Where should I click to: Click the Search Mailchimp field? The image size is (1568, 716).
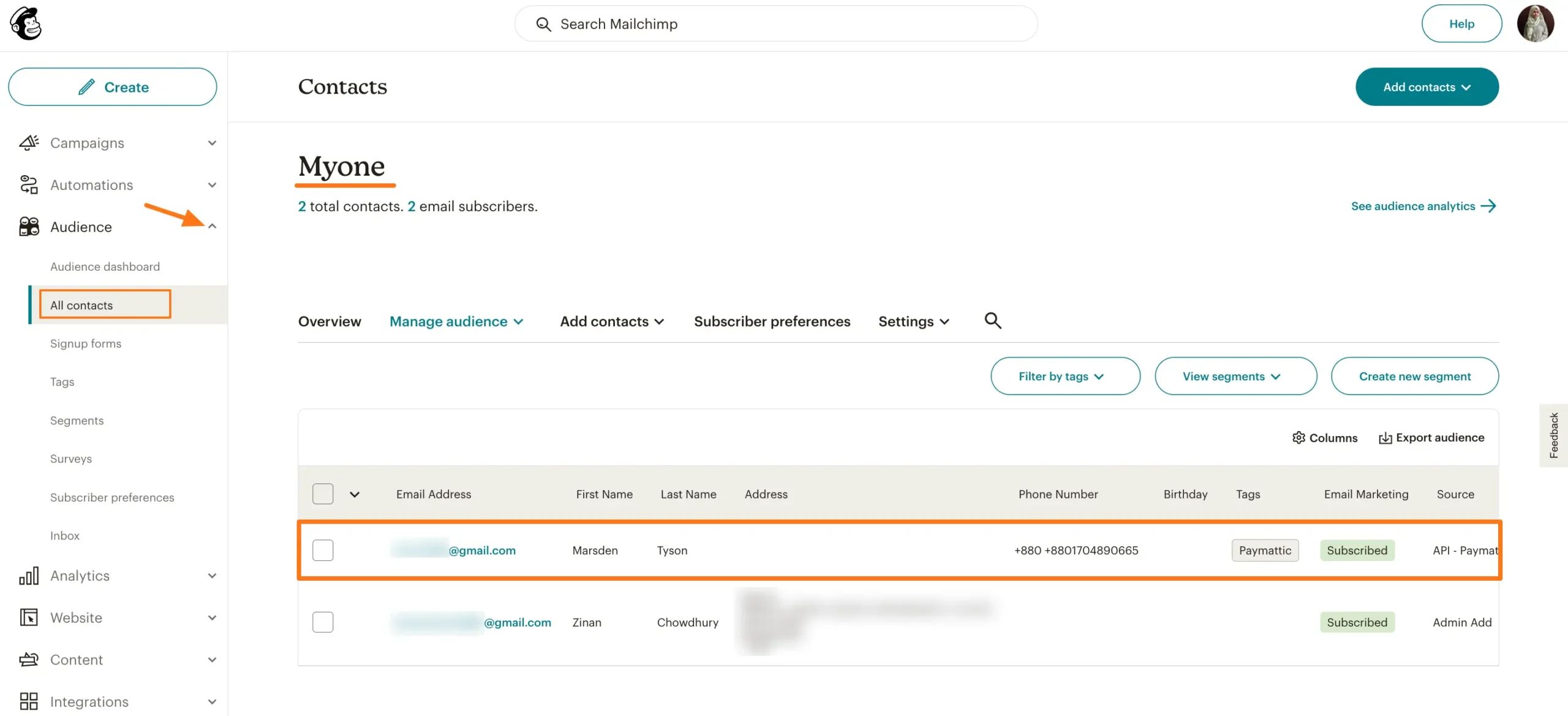pyautogui.click(x=775, y=23)
